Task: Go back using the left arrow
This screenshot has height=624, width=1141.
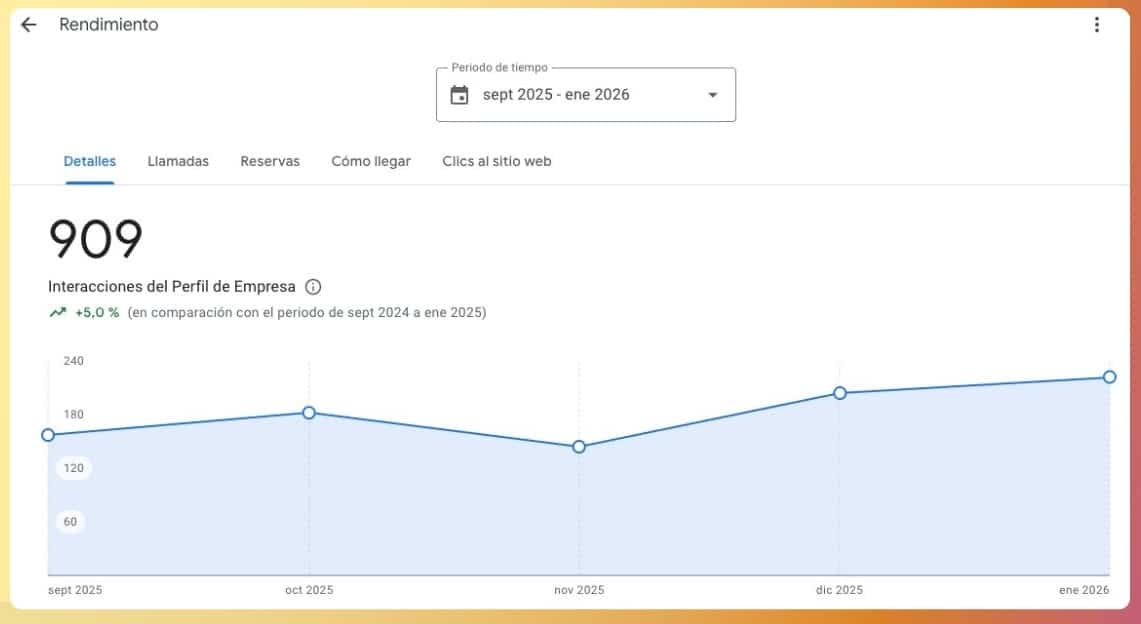Action: click(x=28, y=25)
